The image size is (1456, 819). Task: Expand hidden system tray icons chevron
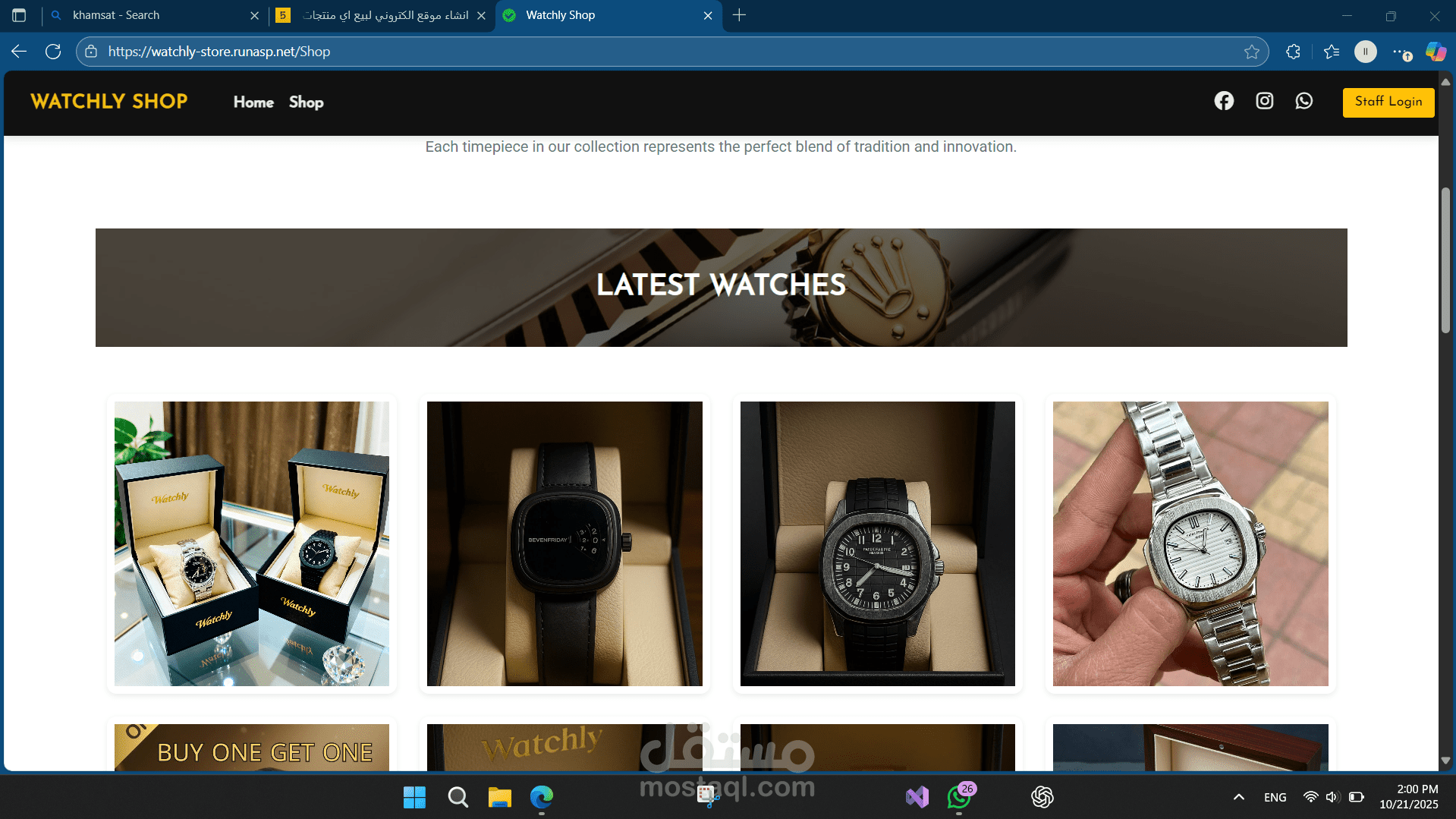coord(1239,797)
